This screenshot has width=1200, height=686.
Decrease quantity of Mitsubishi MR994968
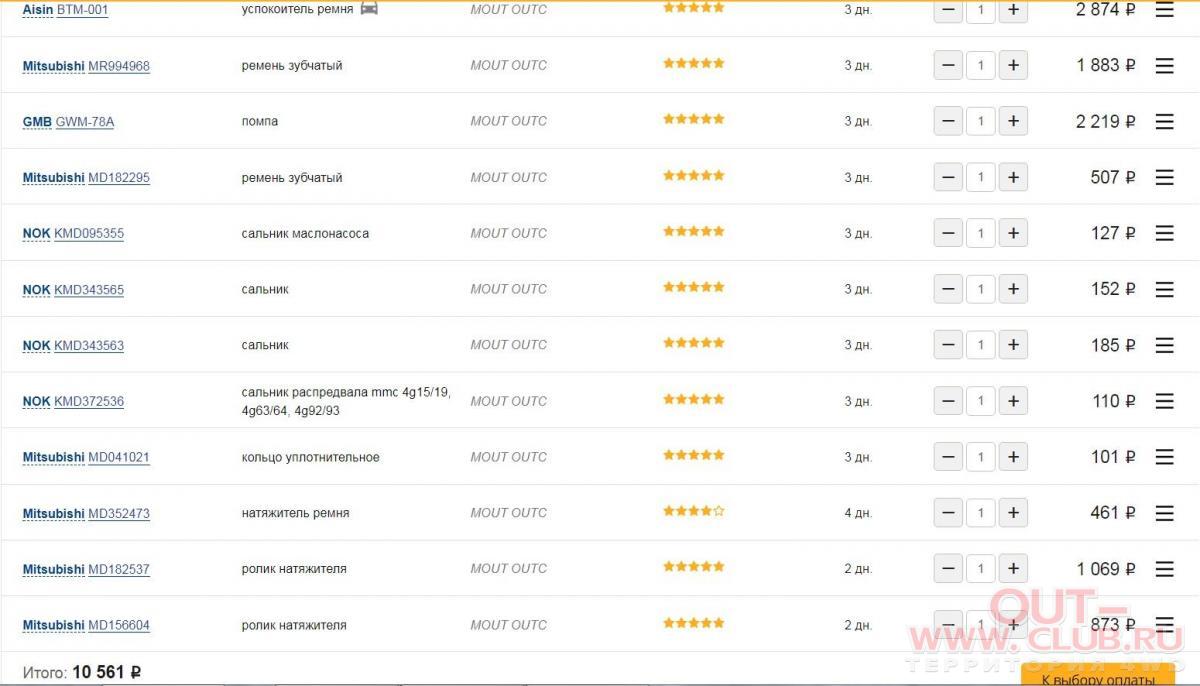point(948,65)
